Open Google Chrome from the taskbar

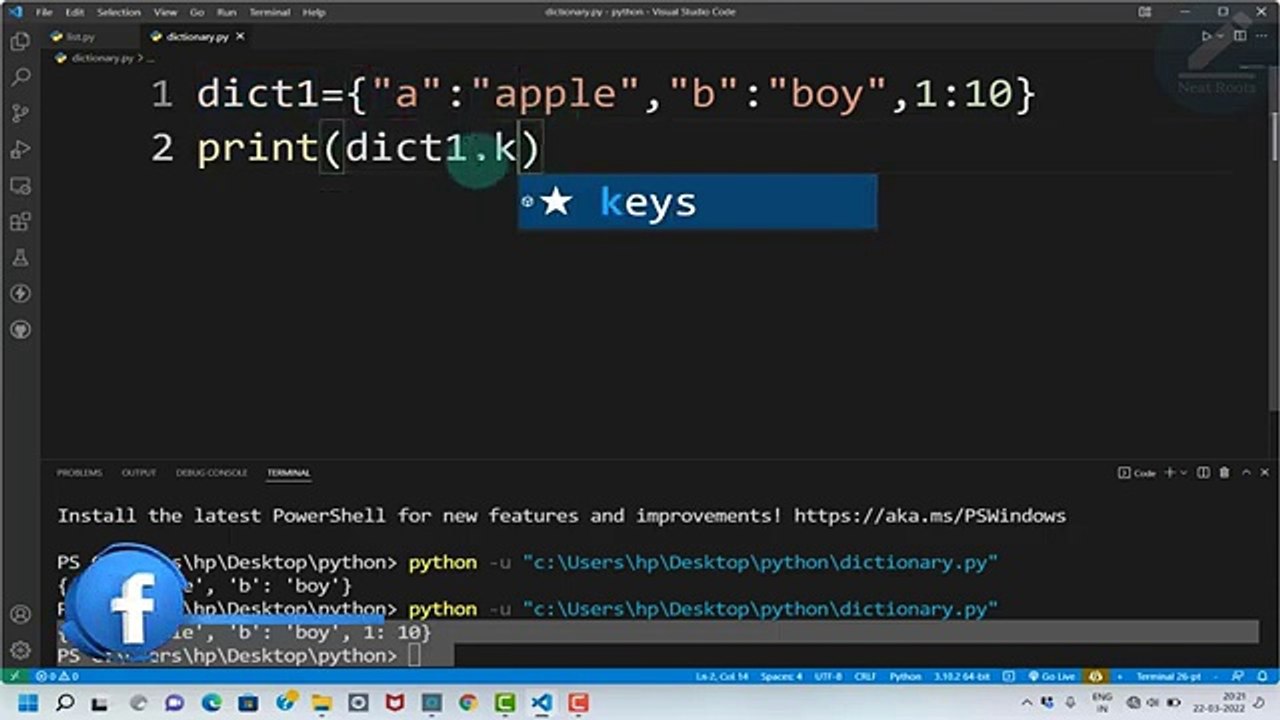tap(469, 703)
